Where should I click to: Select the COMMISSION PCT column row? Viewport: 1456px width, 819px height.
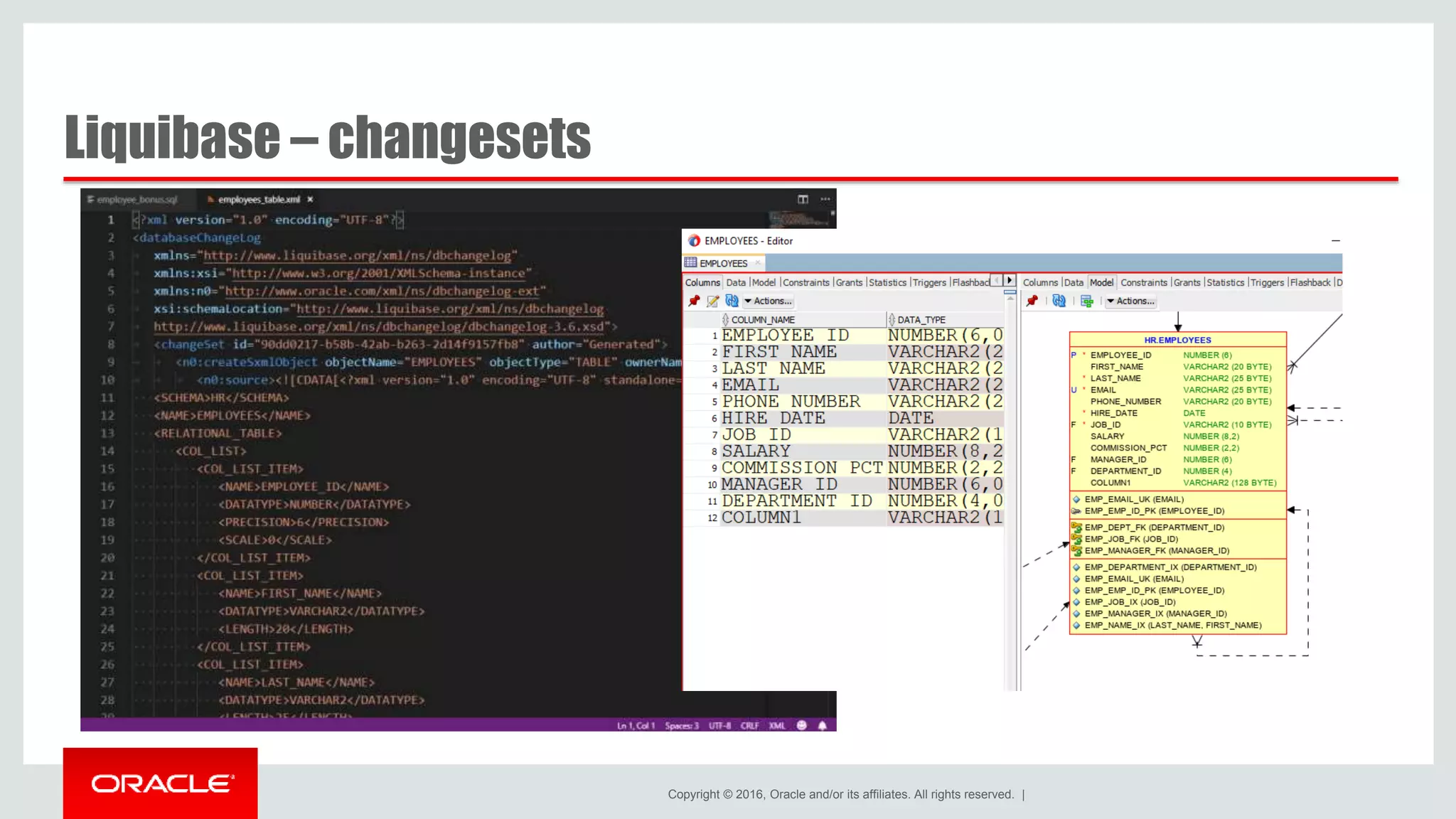(844, 468)
